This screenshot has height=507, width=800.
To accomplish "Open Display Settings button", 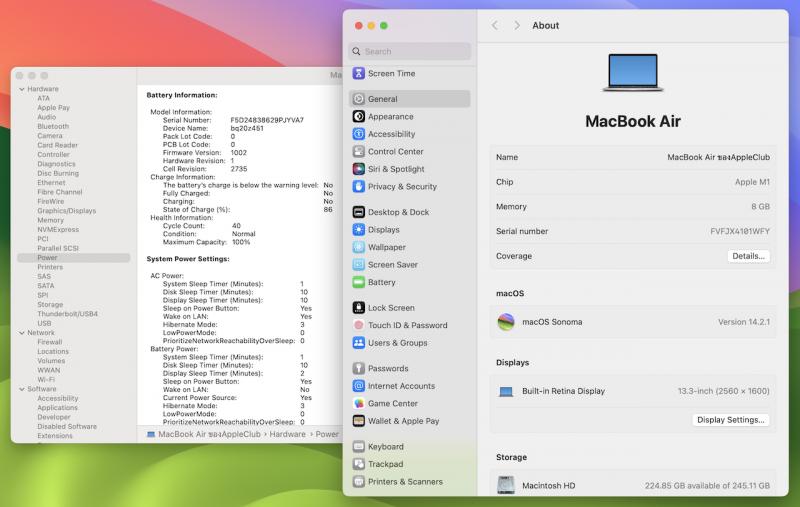I will pos(731,420).
